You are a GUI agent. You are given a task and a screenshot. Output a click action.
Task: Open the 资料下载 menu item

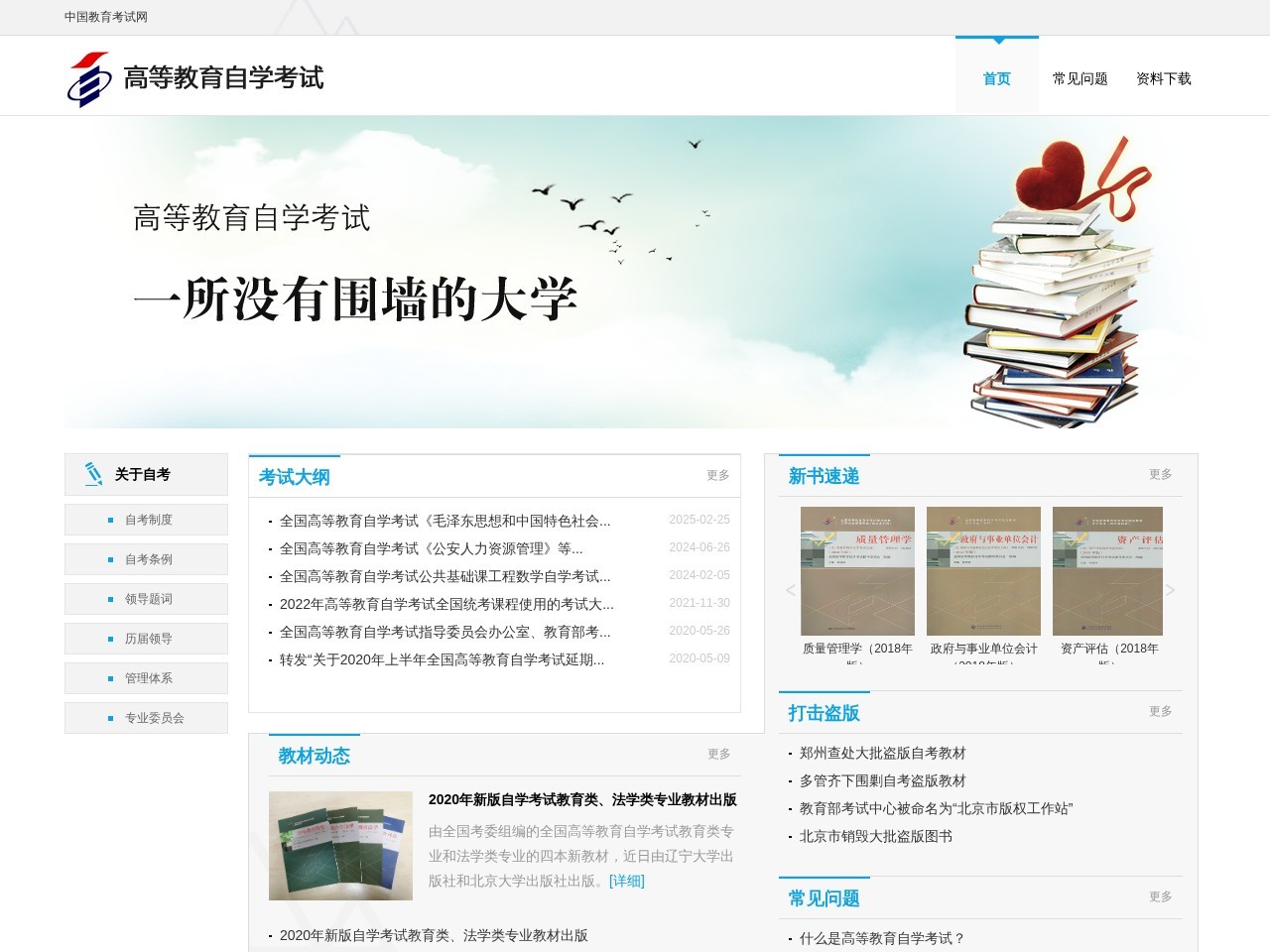pyautogui.click(x=1165, y=77)
